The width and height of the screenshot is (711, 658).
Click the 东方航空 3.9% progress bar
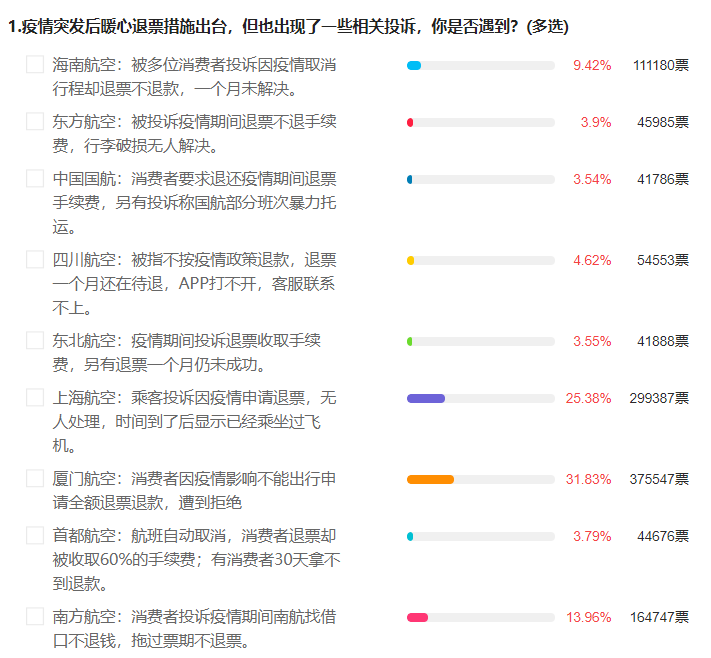click(x=481, y=123)
